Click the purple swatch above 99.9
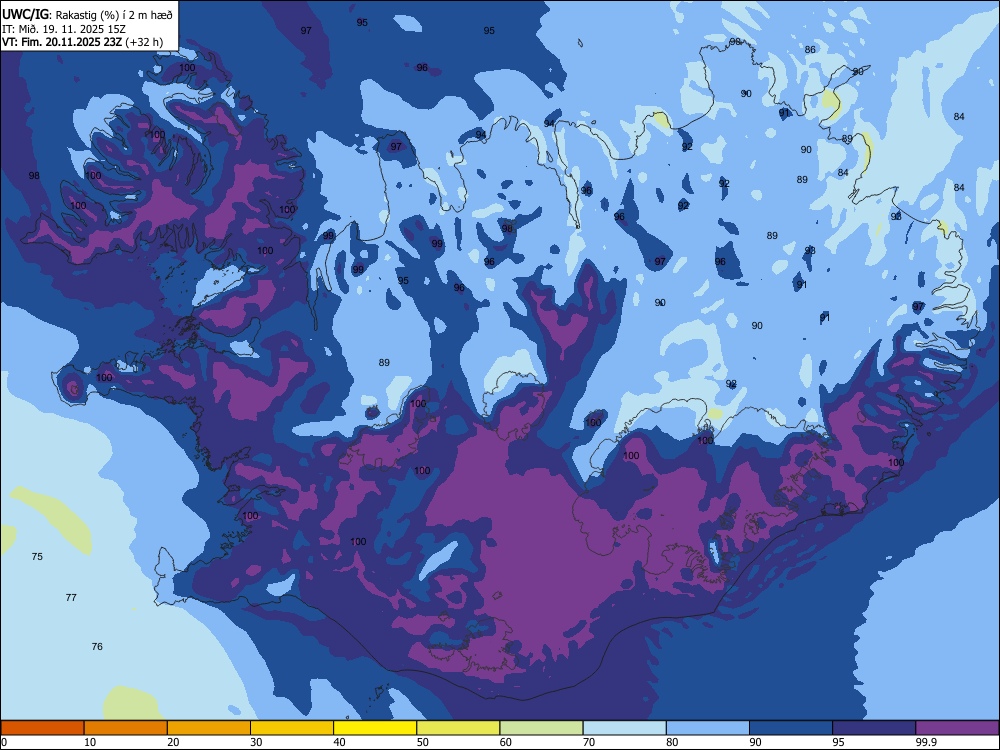1000x750 pixels. point(957,728)
